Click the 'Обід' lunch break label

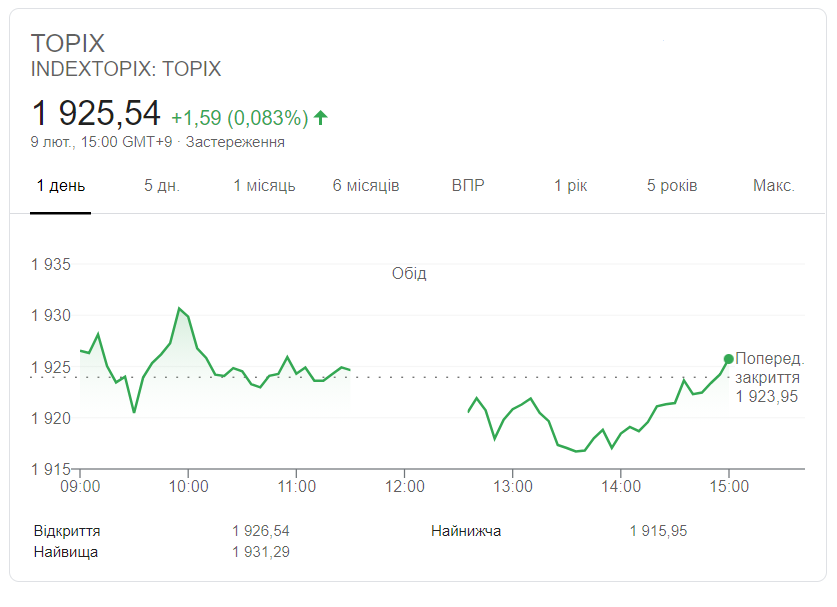coord(409,273)
